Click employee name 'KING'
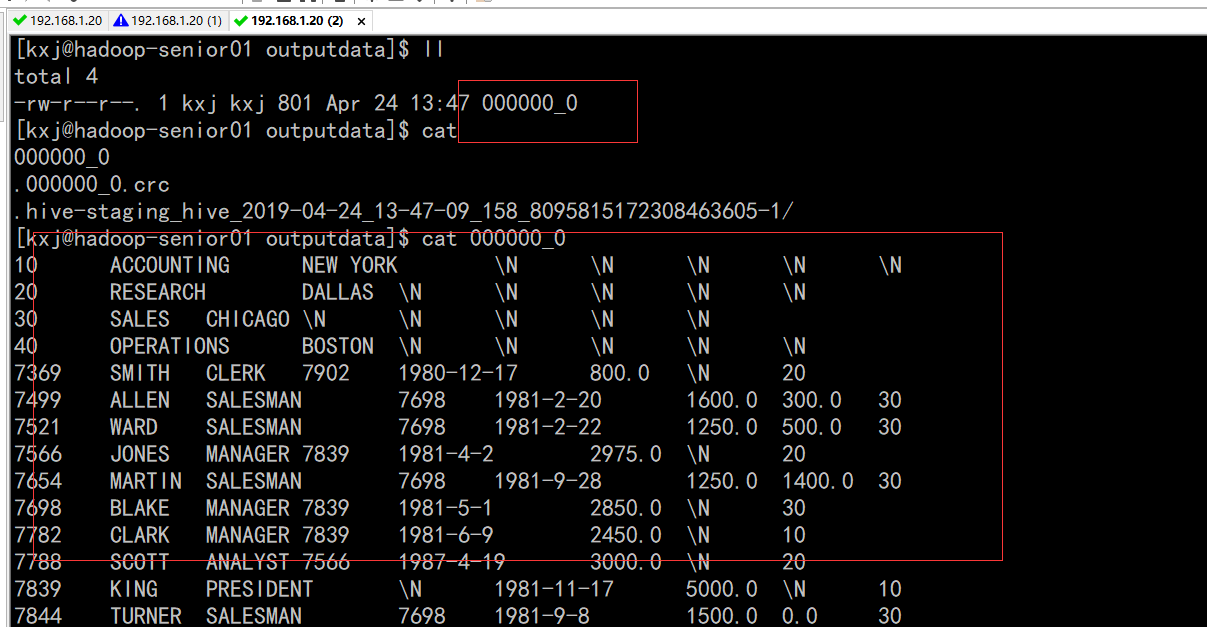This screenshot has width=1207, height=627. [134, 589]
